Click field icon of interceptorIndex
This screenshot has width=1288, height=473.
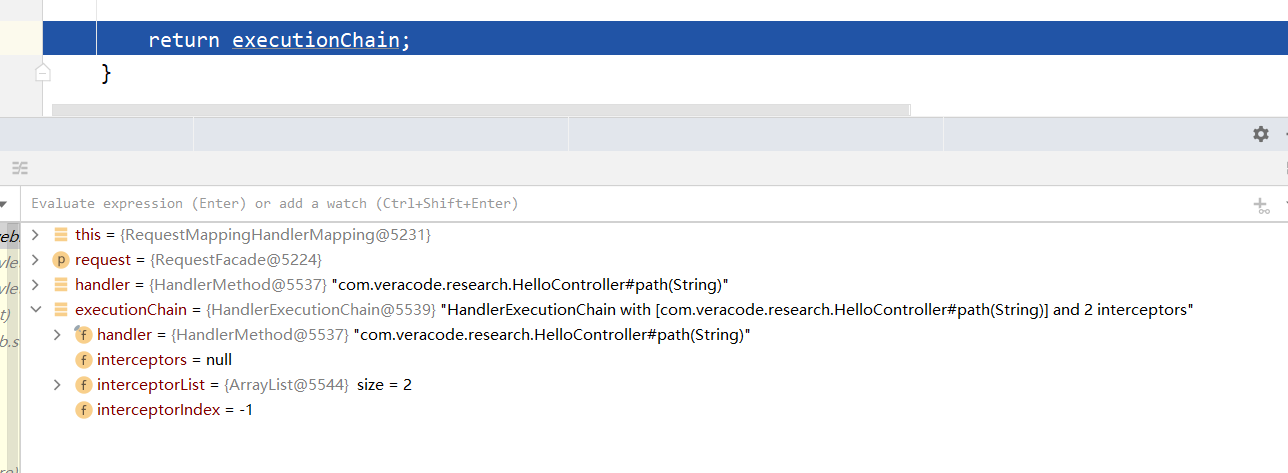[x=84, y=410]
